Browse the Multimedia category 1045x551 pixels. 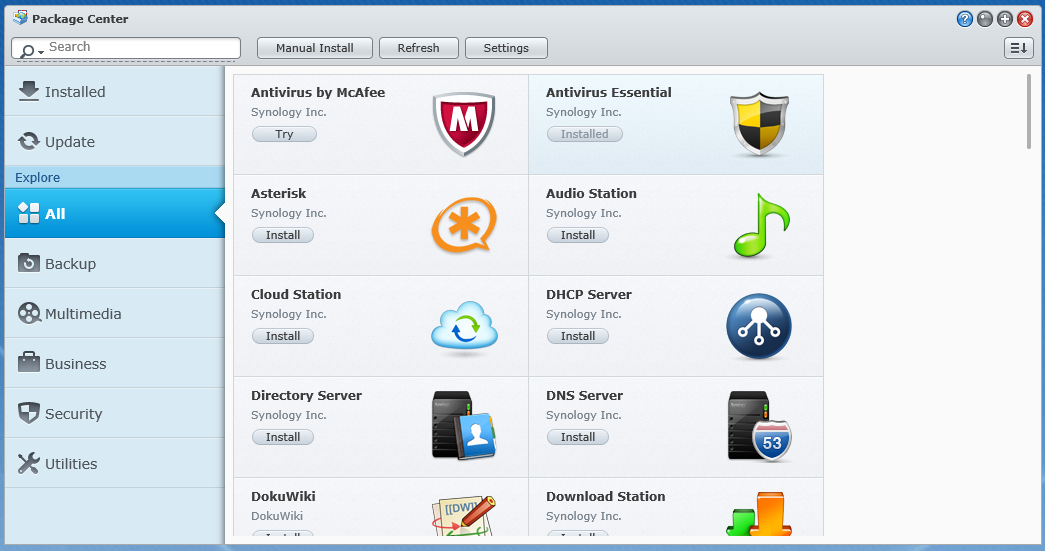pyautogui.click(x=115, y=313)
